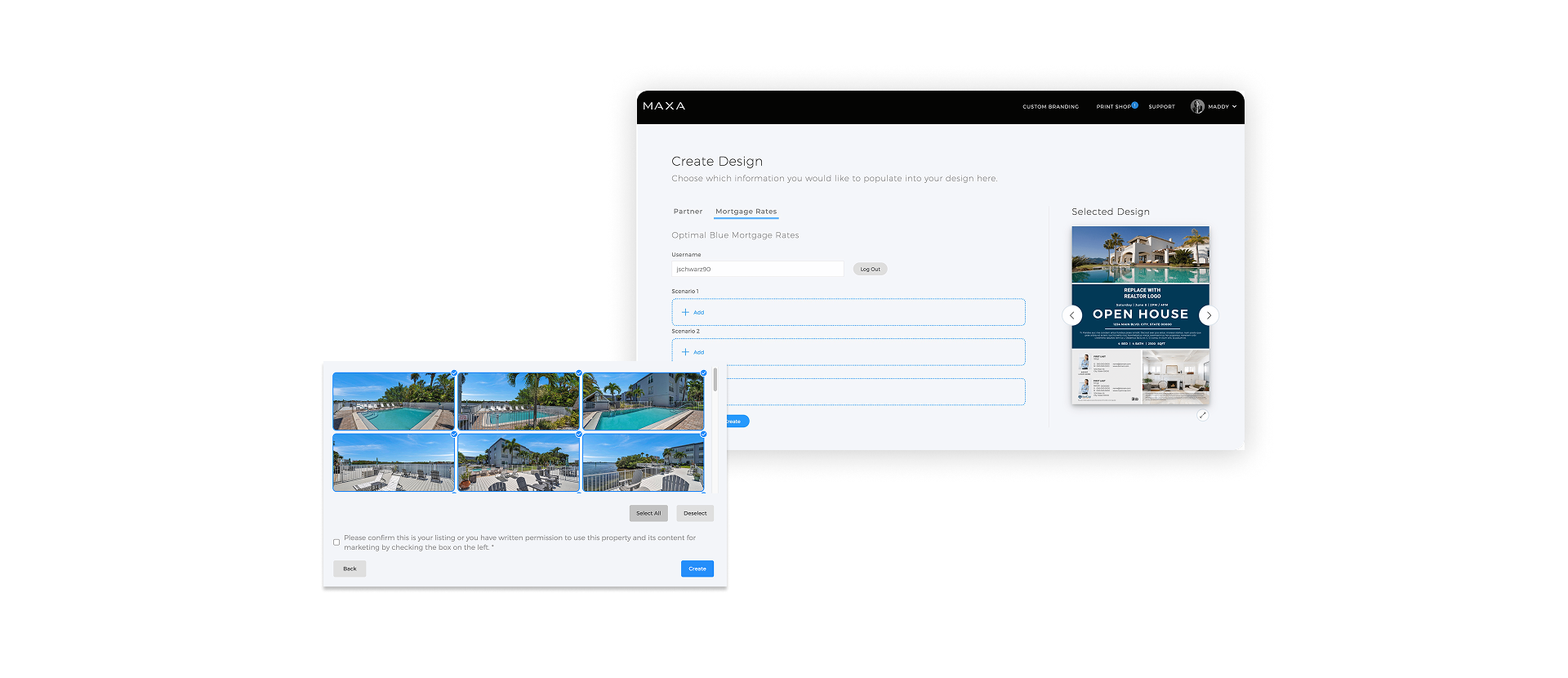
Task: Select the photo of pool beside gray building
Action: click(x=644, y=401)
